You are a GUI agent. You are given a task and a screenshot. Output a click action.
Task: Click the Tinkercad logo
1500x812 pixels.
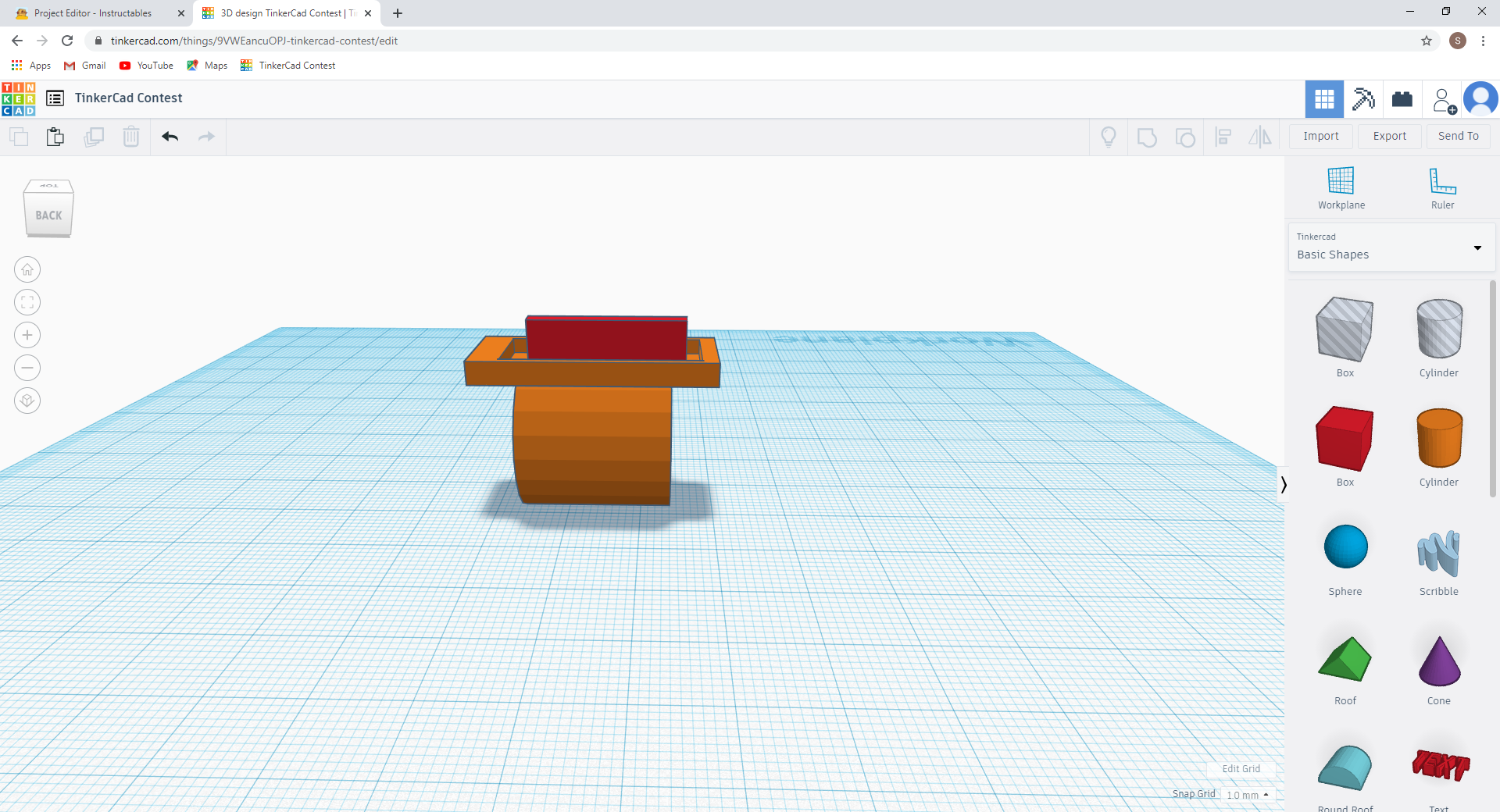[19, 99]
